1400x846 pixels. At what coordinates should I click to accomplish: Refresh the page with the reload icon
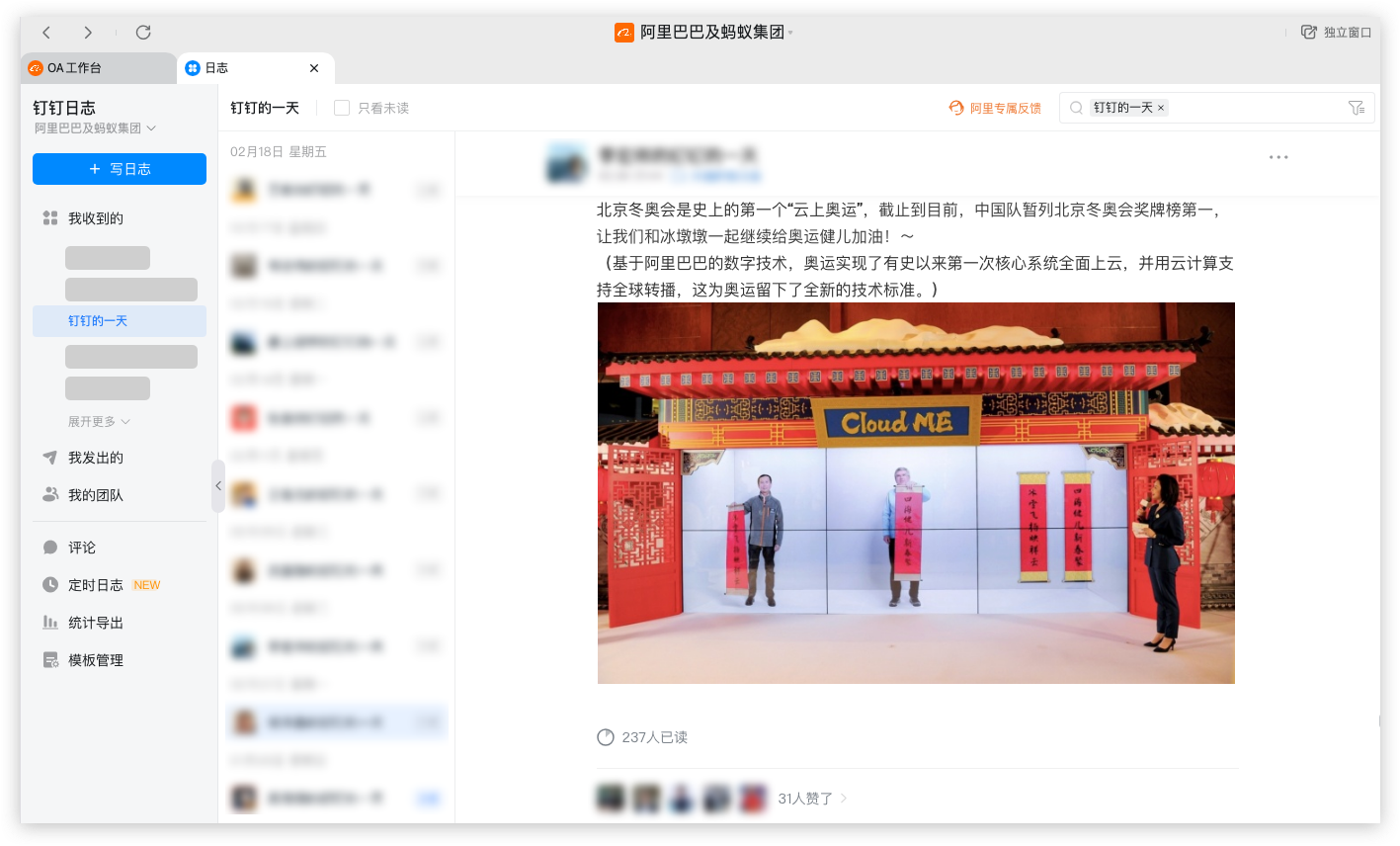[x=142, y=32]
